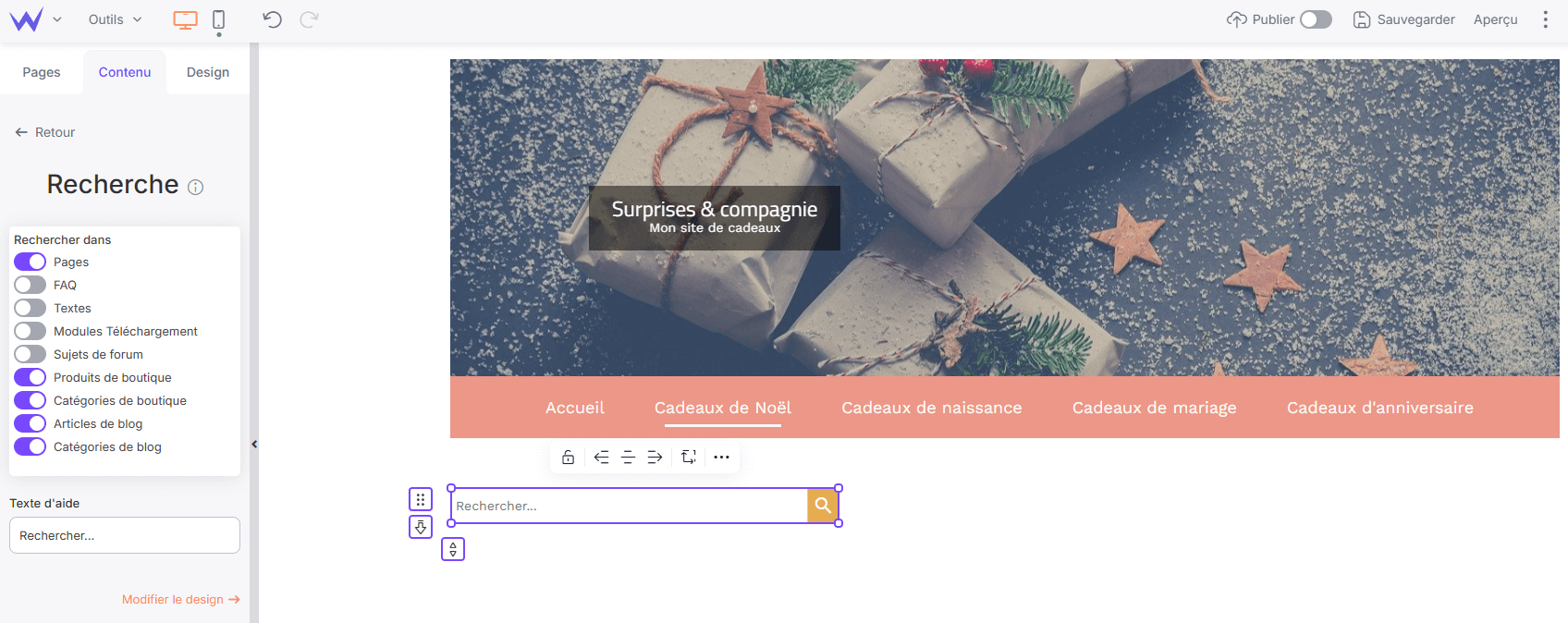Click the Publier cloud upload icon

click(1236, 19)
